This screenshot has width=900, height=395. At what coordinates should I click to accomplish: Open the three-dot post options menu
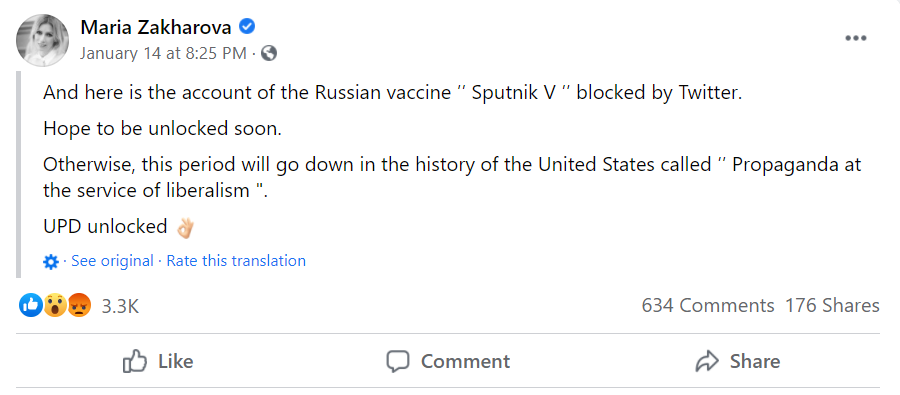coord(855,38)
